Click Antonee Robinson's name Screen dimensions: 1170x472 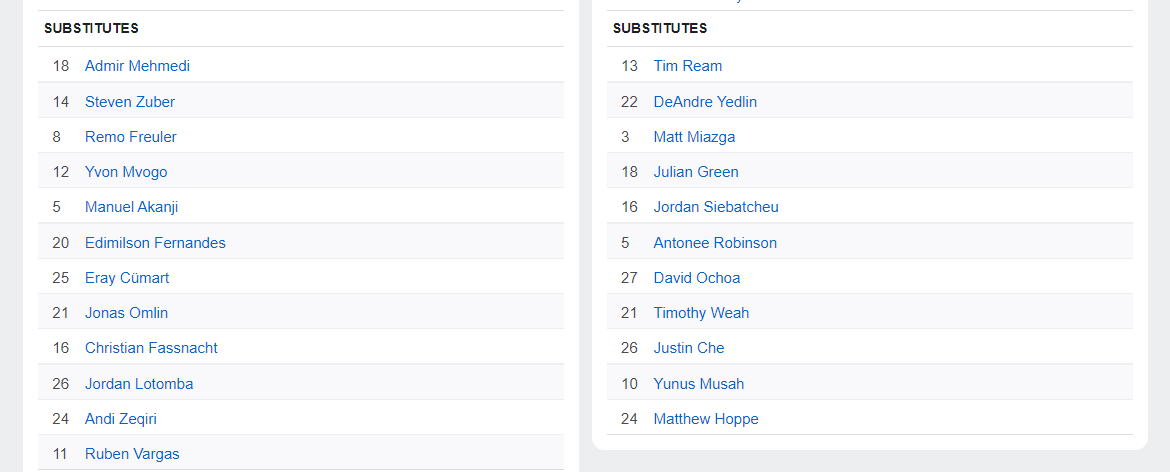click(x=715, y=243)
